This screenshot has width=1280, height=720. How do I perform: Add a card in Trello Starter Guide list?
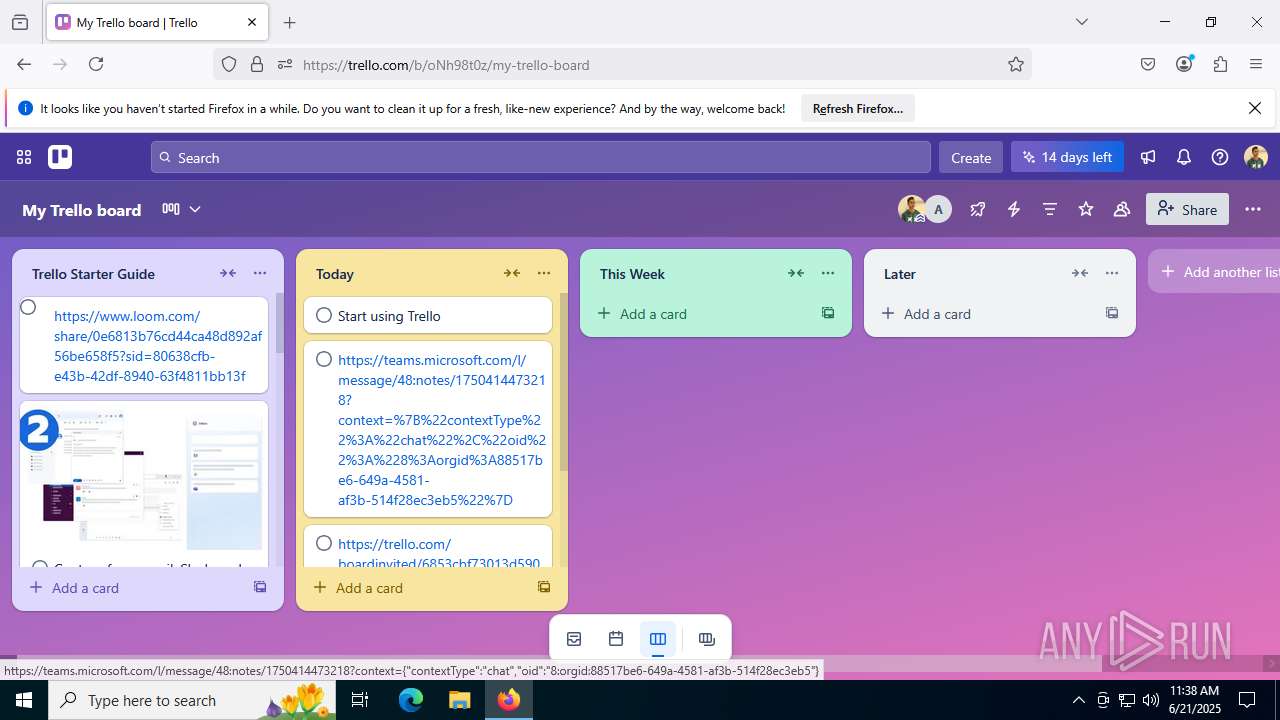(x=74, y=588)
